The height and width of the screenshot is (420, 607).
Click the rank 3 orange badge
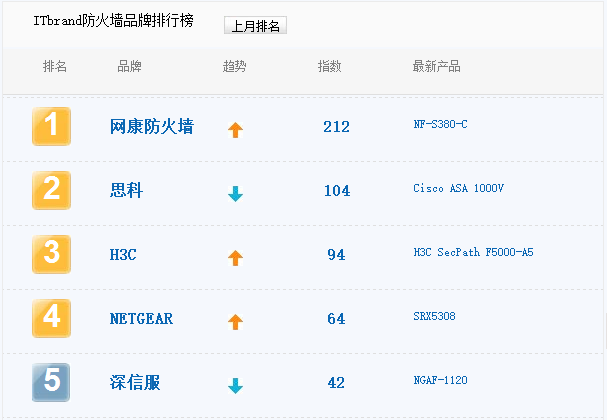(x=51, y=254)
